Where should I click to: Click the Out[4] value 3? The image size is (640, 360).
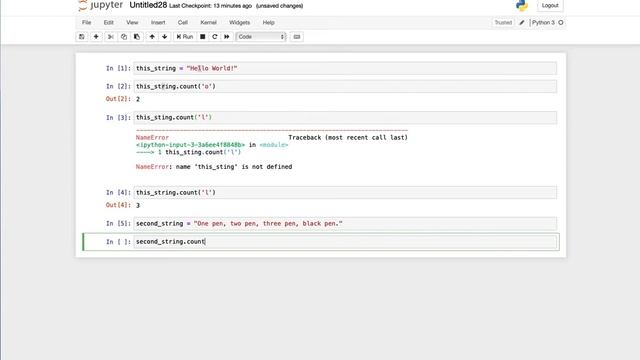(138, 205)
